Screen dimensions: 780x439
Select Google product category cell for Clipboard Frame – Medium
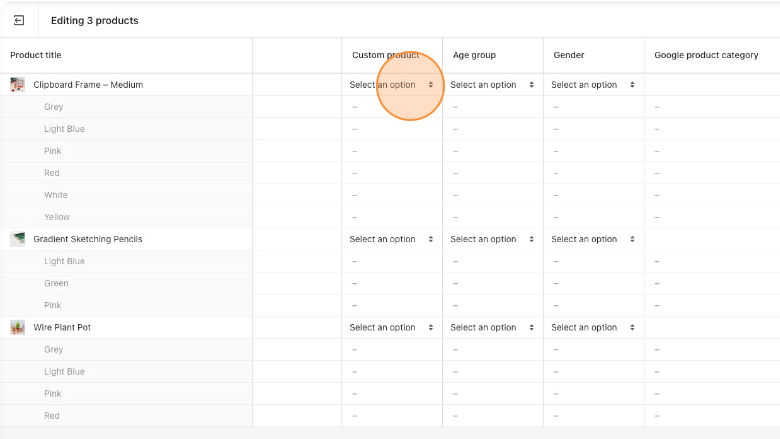pyautogui.click(x=712, y=85)
